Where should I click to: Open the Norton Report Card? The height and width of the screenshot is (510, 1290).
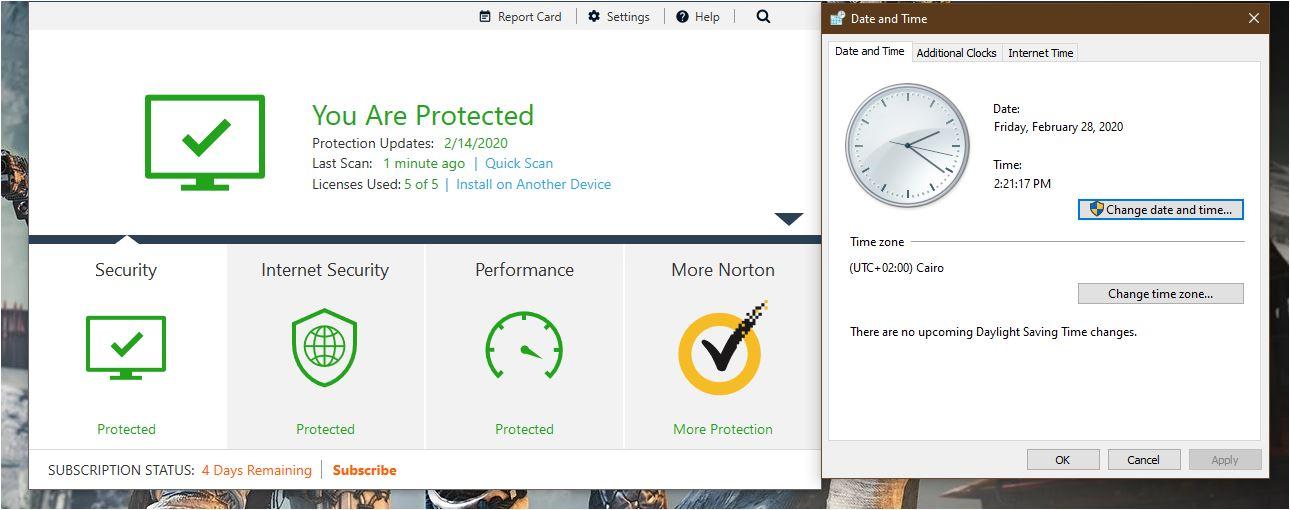[520, 16]
